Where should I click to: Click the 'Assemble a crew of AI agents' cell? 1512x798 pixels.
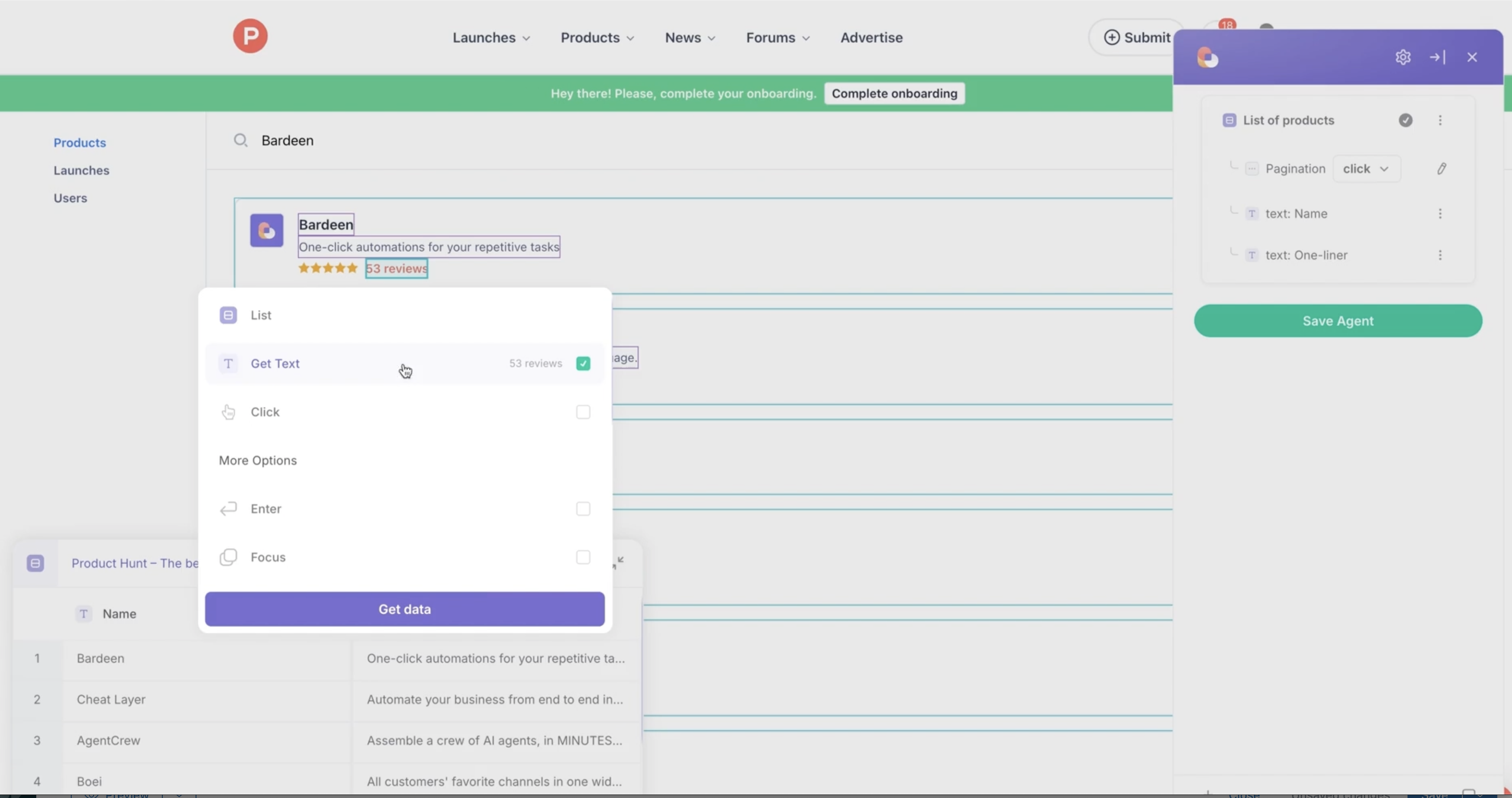495,741
